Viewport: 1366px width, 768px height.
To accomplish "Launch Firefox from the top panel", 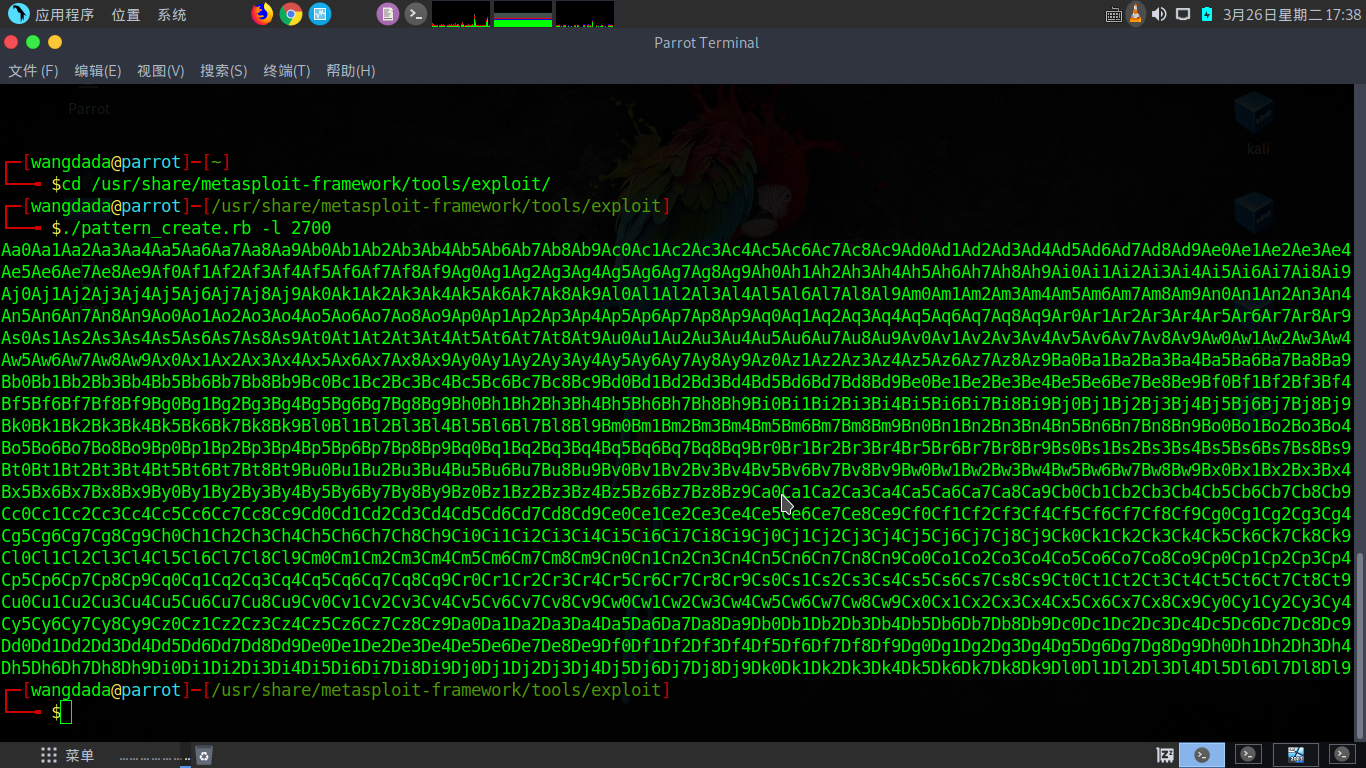I will (262, 14).
